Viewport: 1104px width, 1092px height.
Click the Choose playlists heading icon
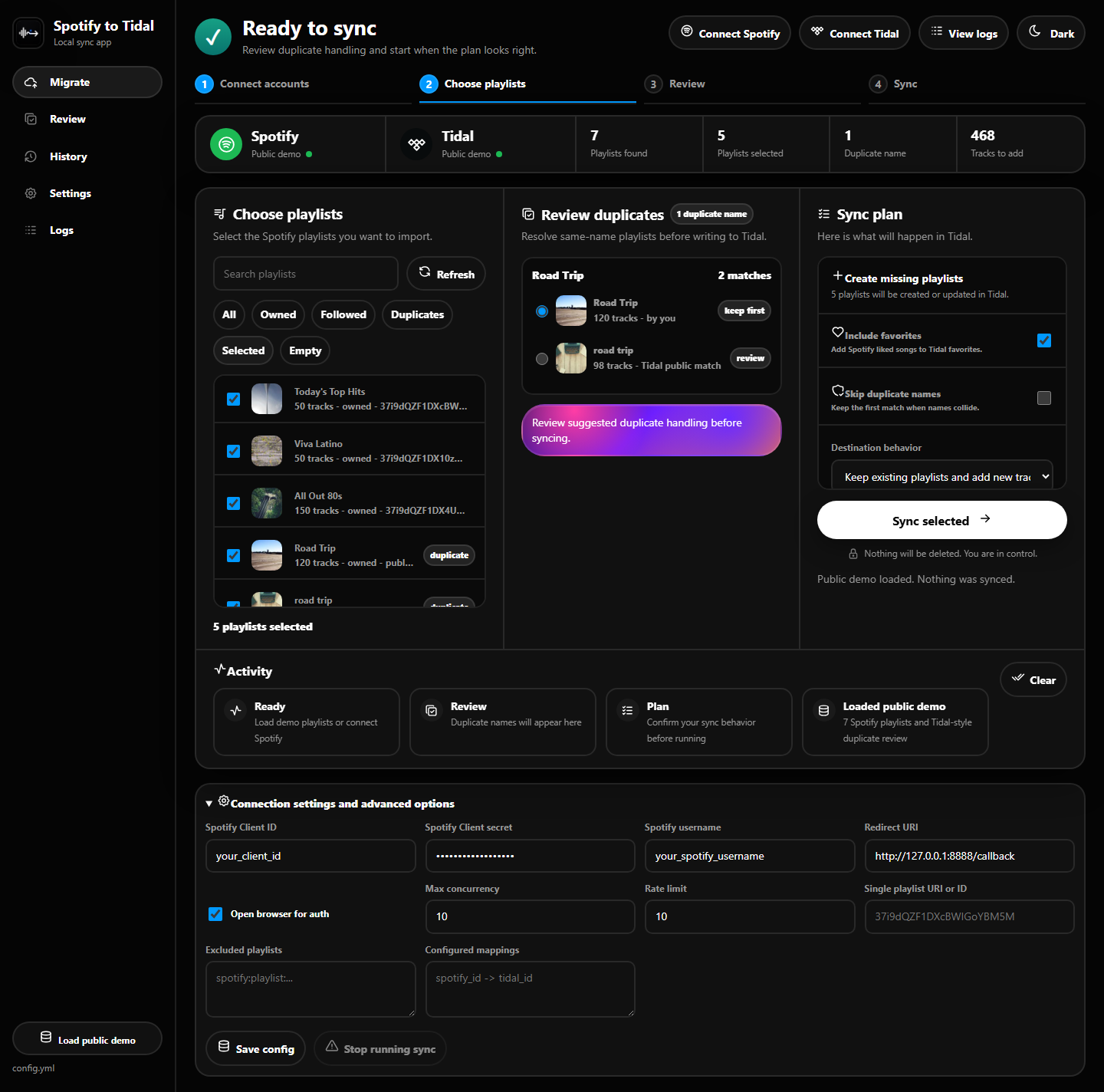click(x=220, y=214)
